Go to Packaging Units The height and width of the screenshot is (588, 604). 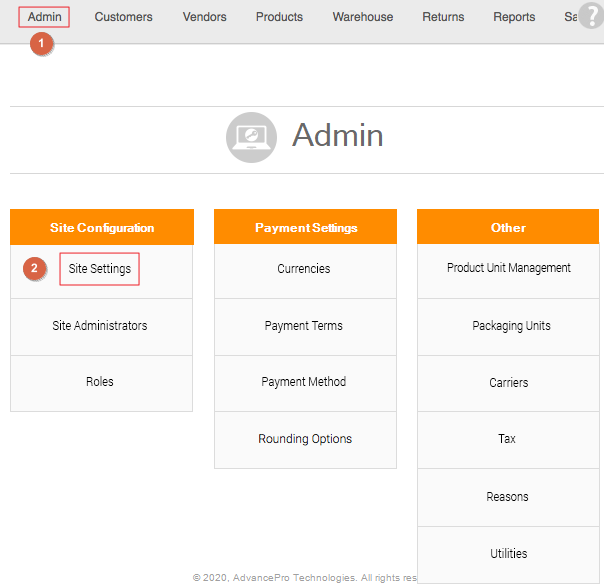coord(509,326)
